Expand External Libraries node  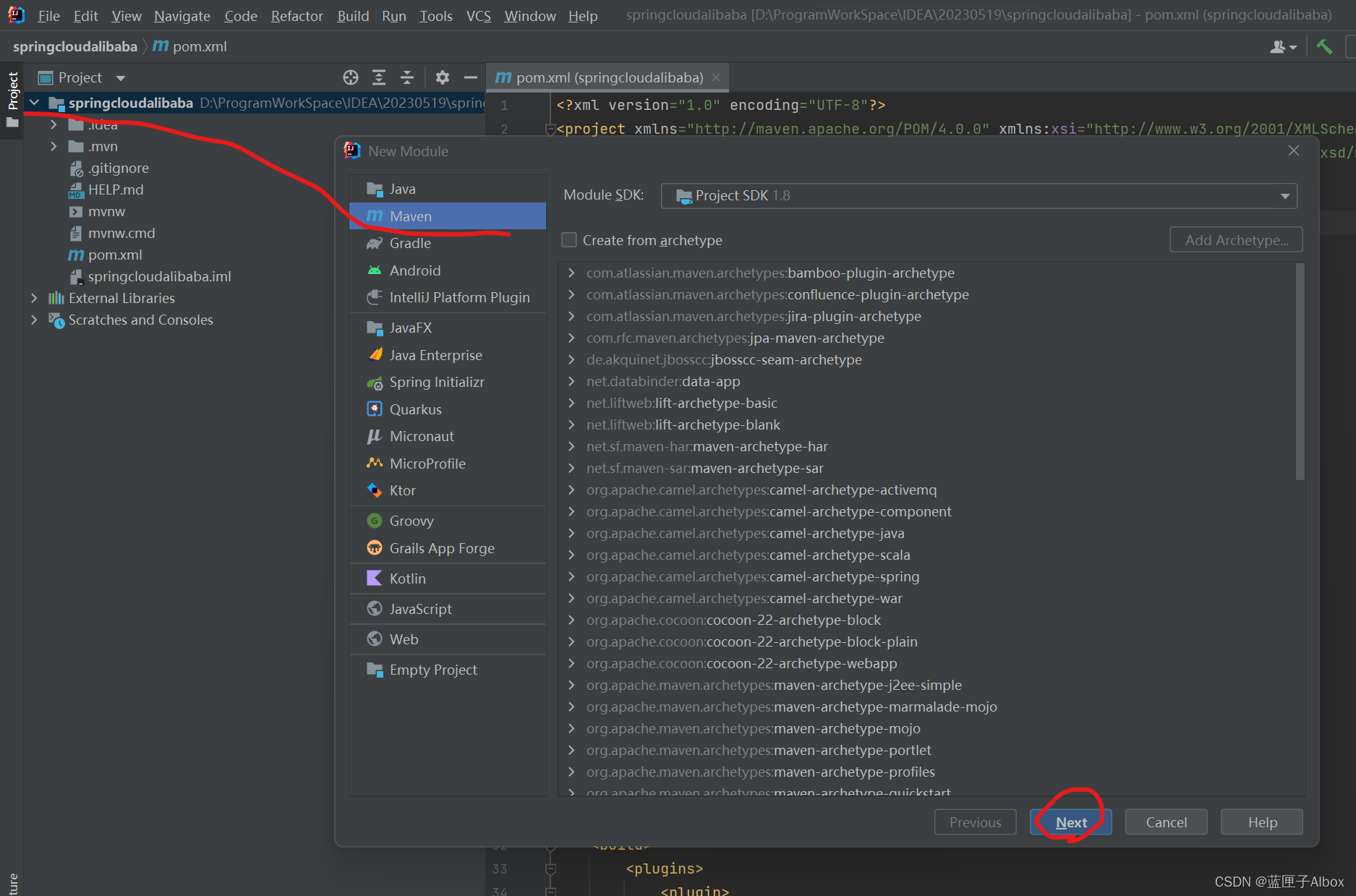34,298
